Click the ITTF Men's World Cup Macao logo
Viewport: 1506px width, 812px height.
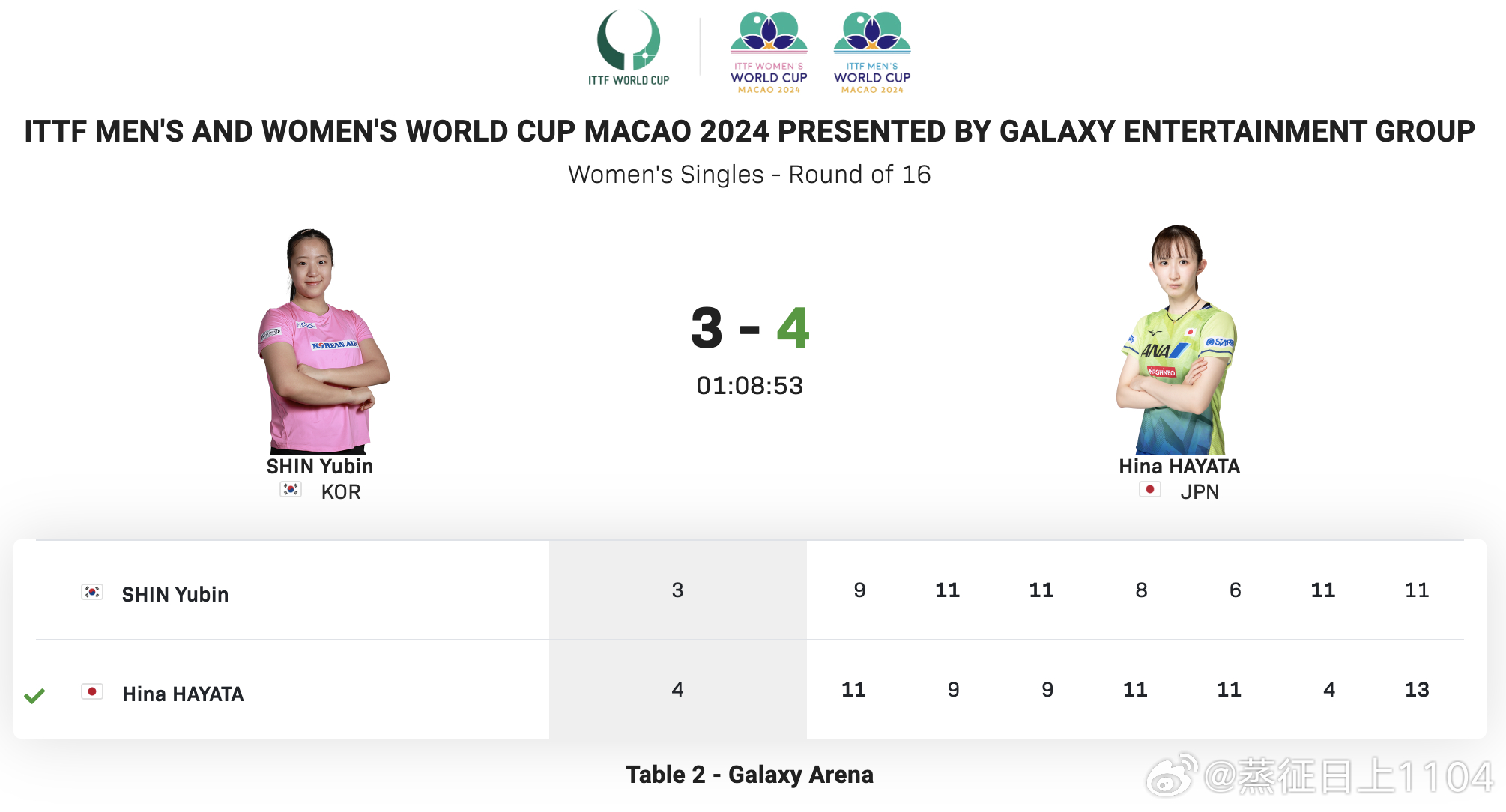coord(872,52)
